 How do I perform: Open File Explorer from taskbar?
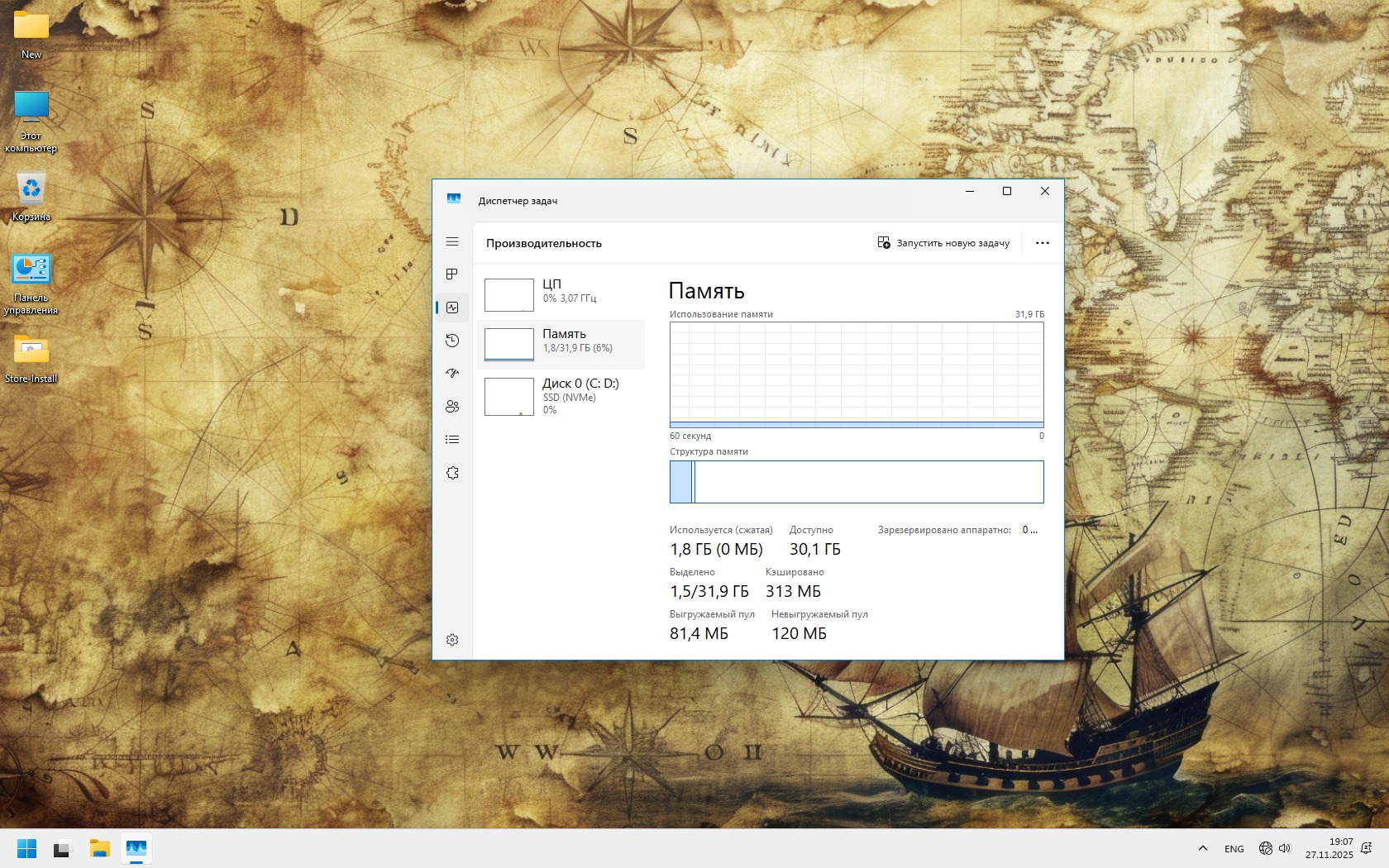click(x=100, y=848)
